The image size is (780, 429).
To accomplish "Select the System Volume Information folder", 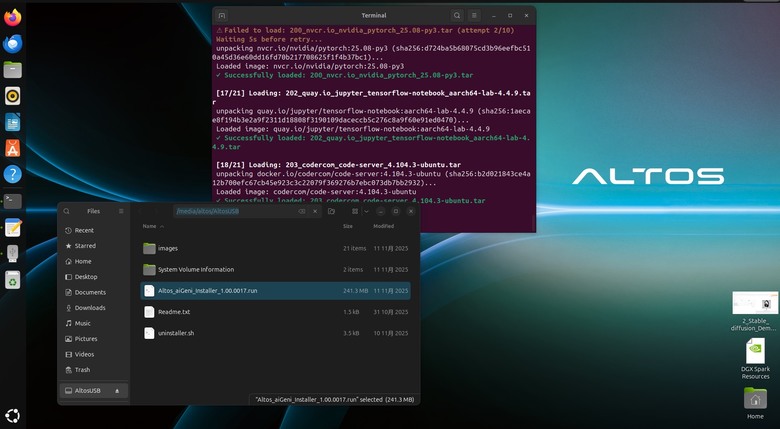I will (x=276, y=269).
